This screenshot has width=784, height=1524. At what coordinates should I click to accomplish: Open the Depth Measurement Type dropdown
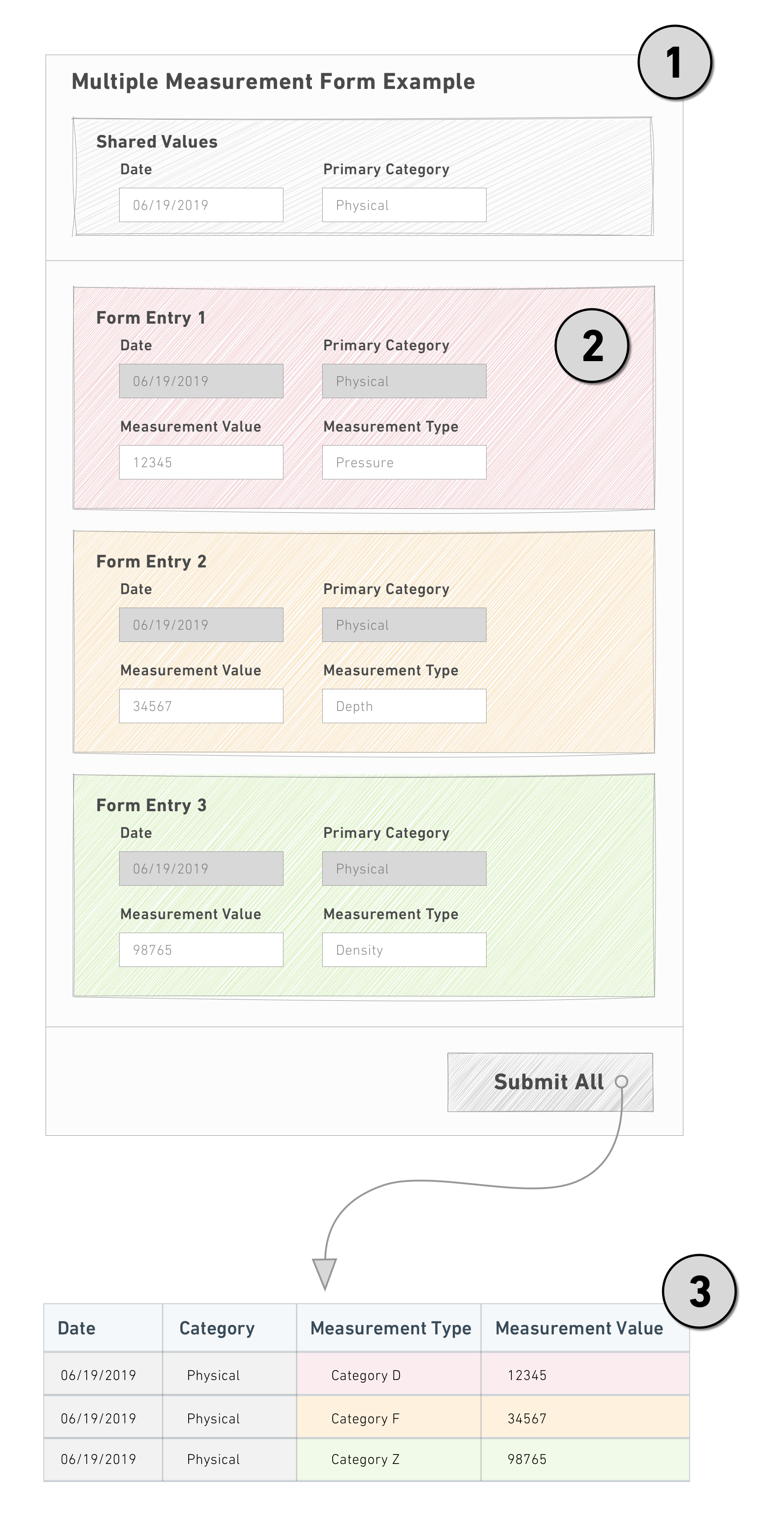404,706
